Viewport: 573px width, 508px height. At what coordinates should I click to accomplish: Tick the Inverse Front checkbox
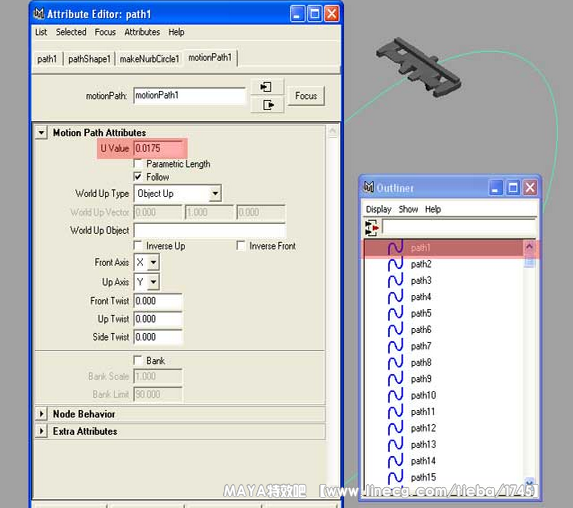(x=241, y=245)
